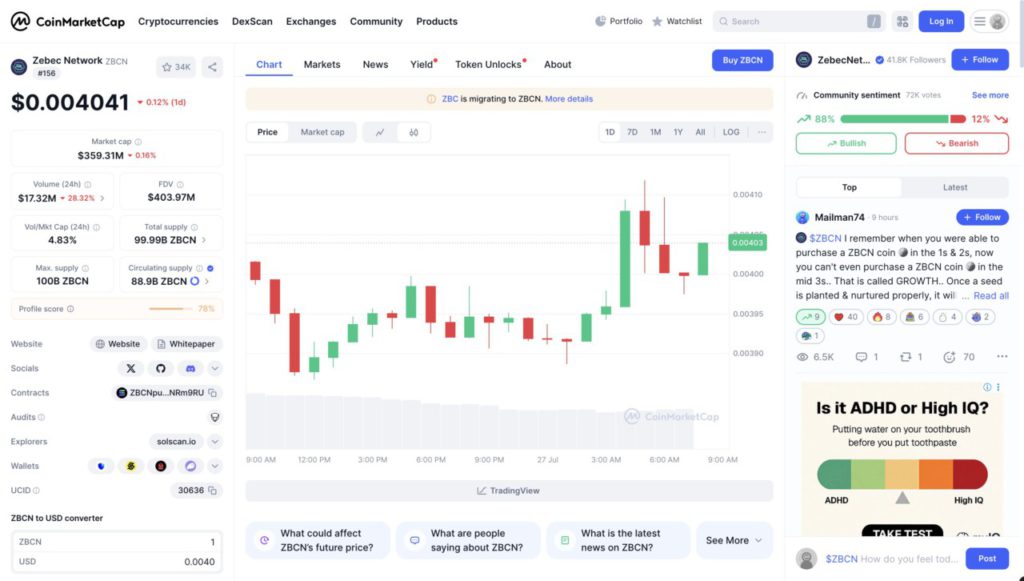This screenshot has height=581, width=1024.
Task: Open the grid apps icon near Log In
Action: [x=902, y=21]
